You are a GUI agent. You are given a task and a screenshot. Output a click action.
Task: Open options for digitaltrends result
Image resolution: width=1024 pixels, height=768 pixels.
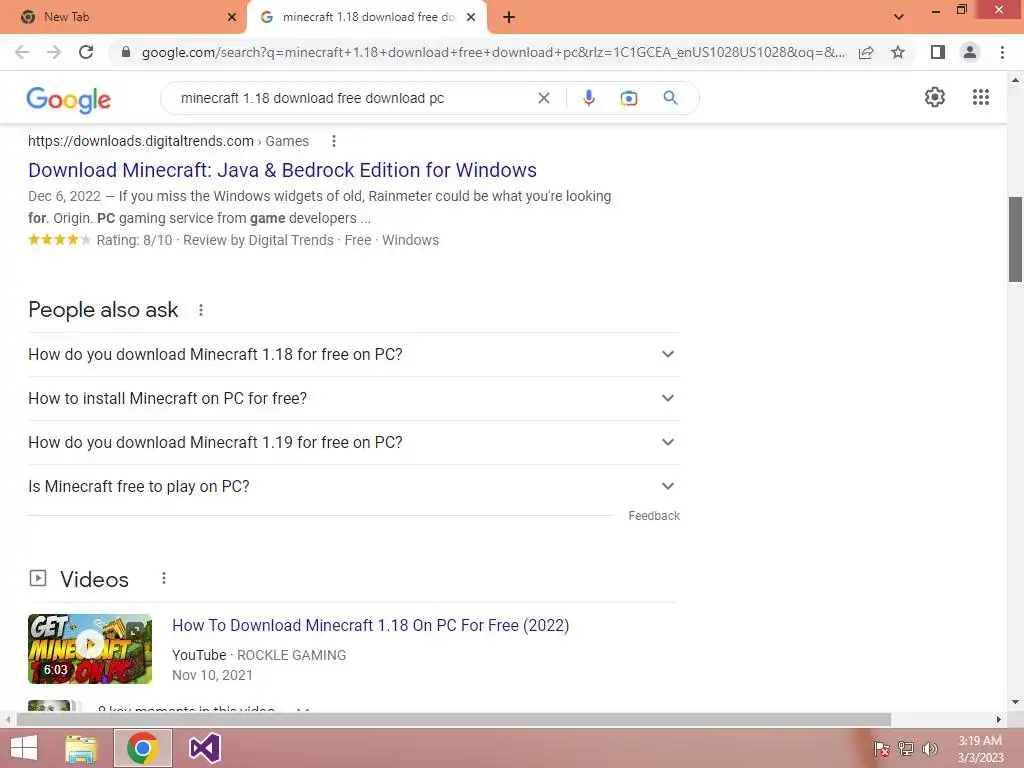(334, 141)
